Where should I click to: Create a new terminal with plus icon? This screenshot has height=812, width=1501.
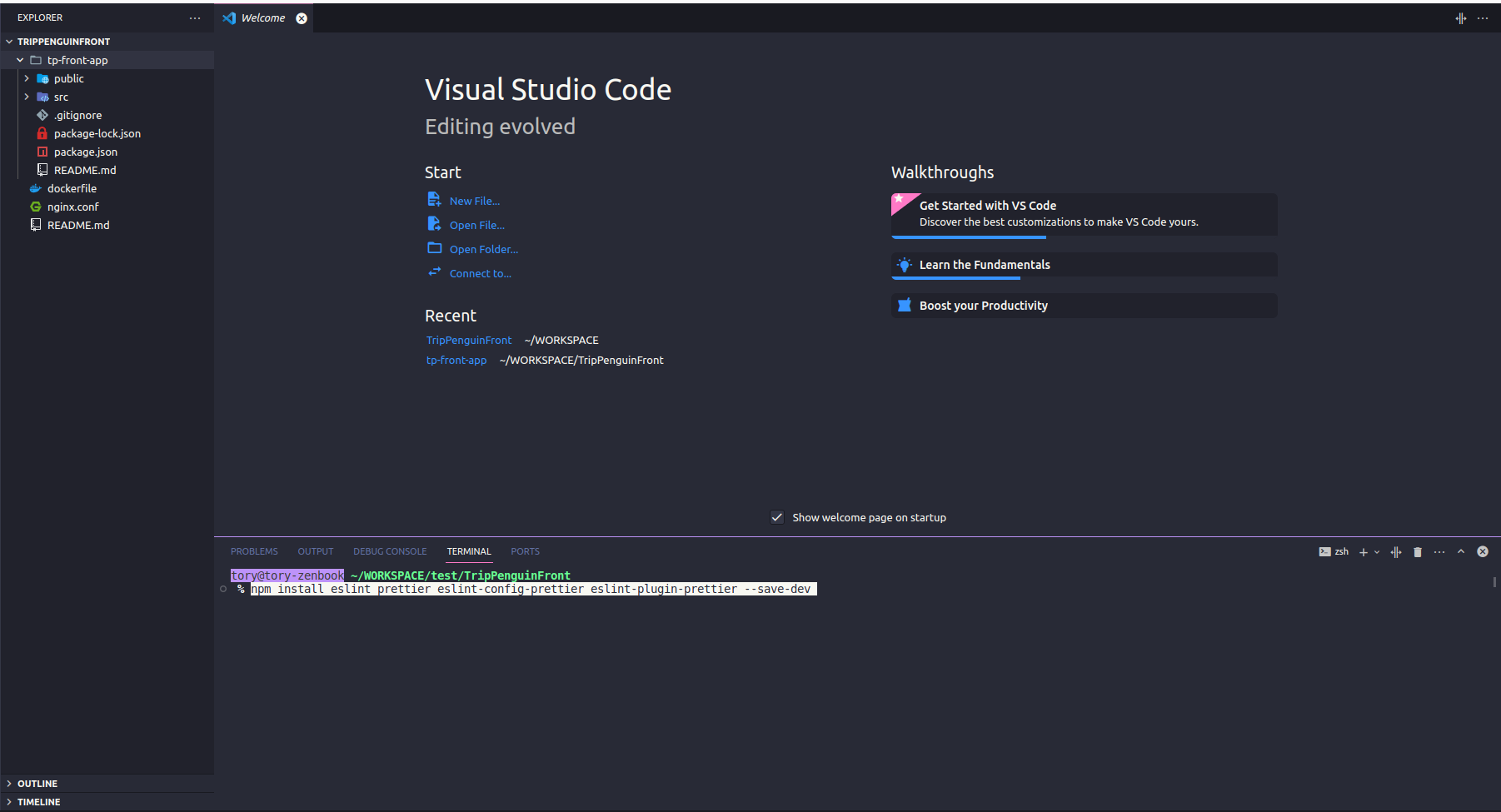[1363, 552]
